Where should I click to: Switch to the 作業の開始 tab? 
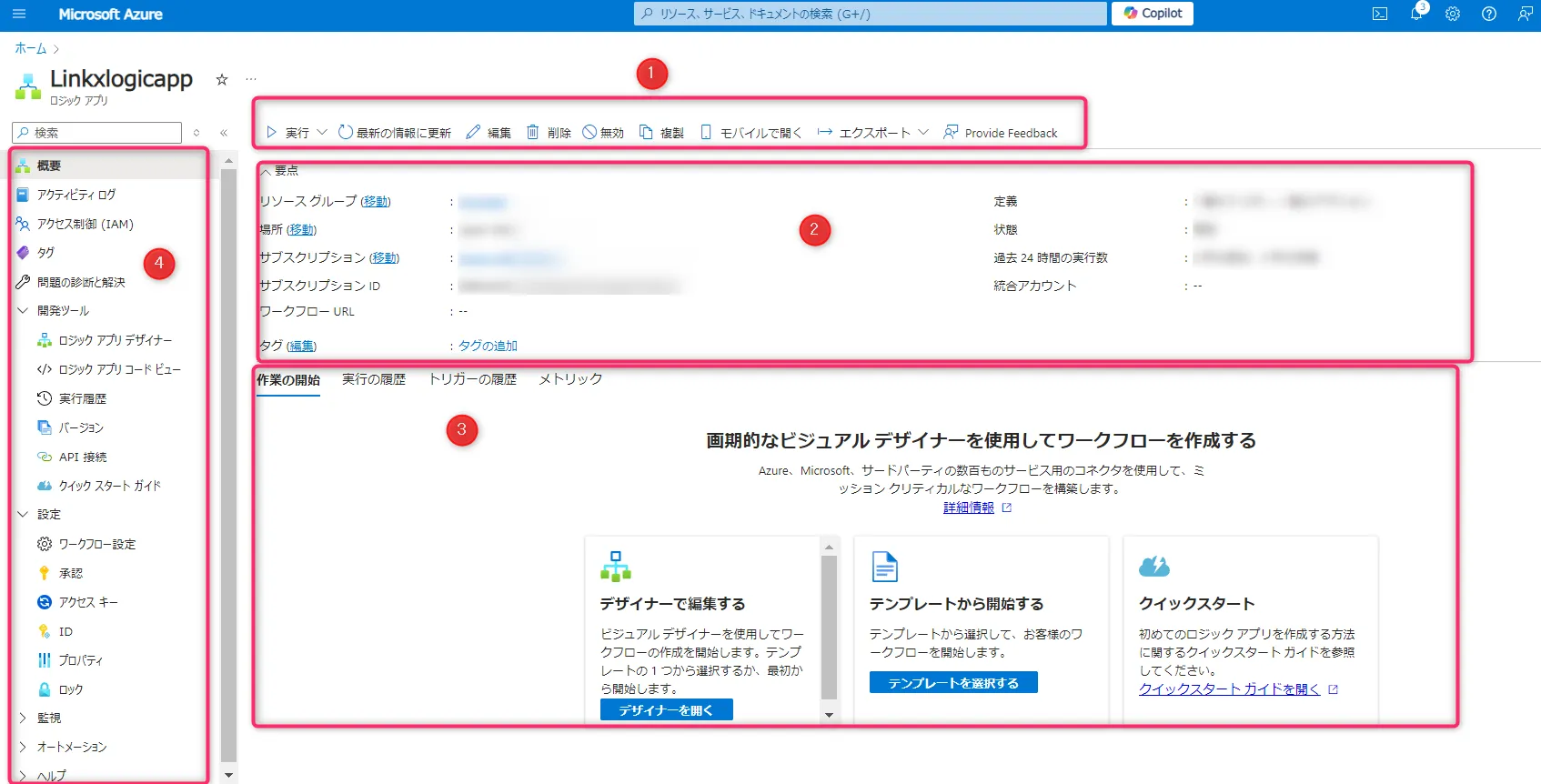point(288,379)
